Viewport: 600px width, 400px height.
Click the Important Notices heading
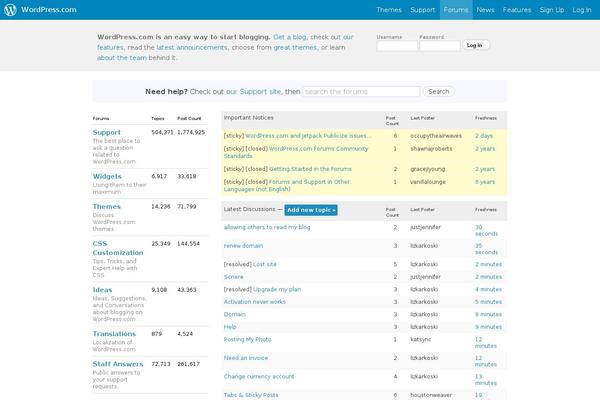point(248,118)
